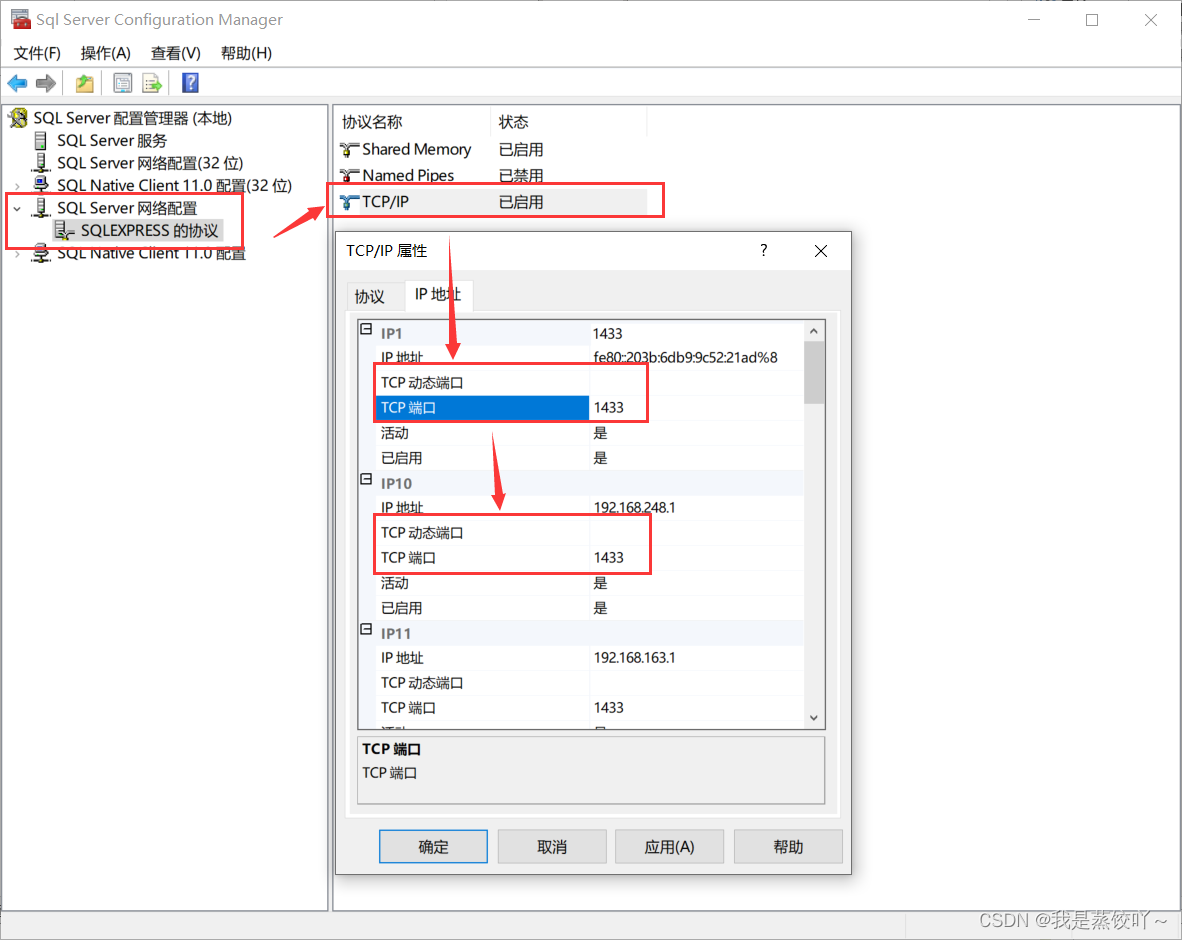This screenshot has height=940, width=1182.
Task: Click the SQL Server 服务 icon
Action: pyautogui.click(x=41, y=140)
